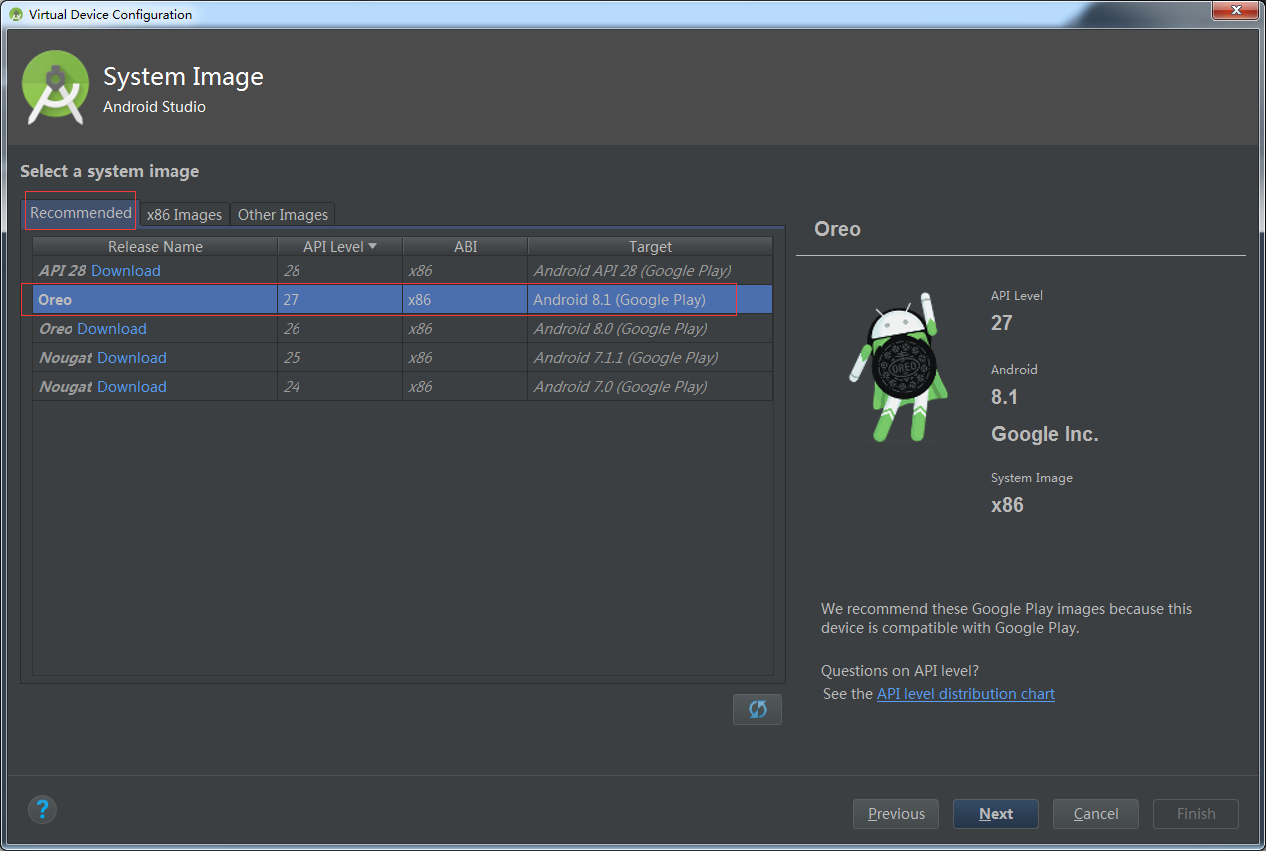Switch to the Other Images tab
The image size is (1266, 851).
[283, 214]
